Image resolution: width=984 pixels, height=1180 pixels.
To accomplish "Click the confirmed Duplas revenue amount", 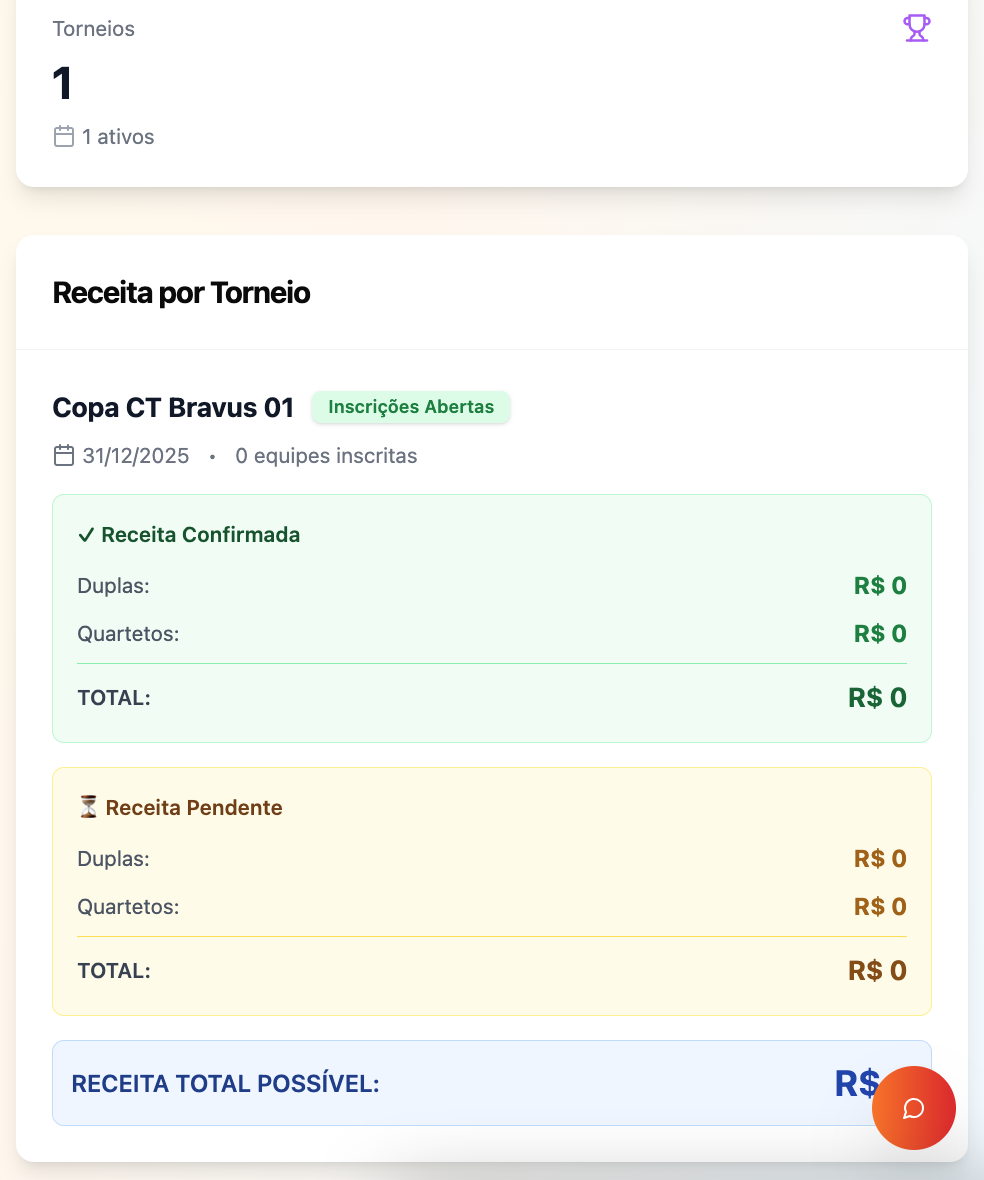I will (x=880, y=586).
